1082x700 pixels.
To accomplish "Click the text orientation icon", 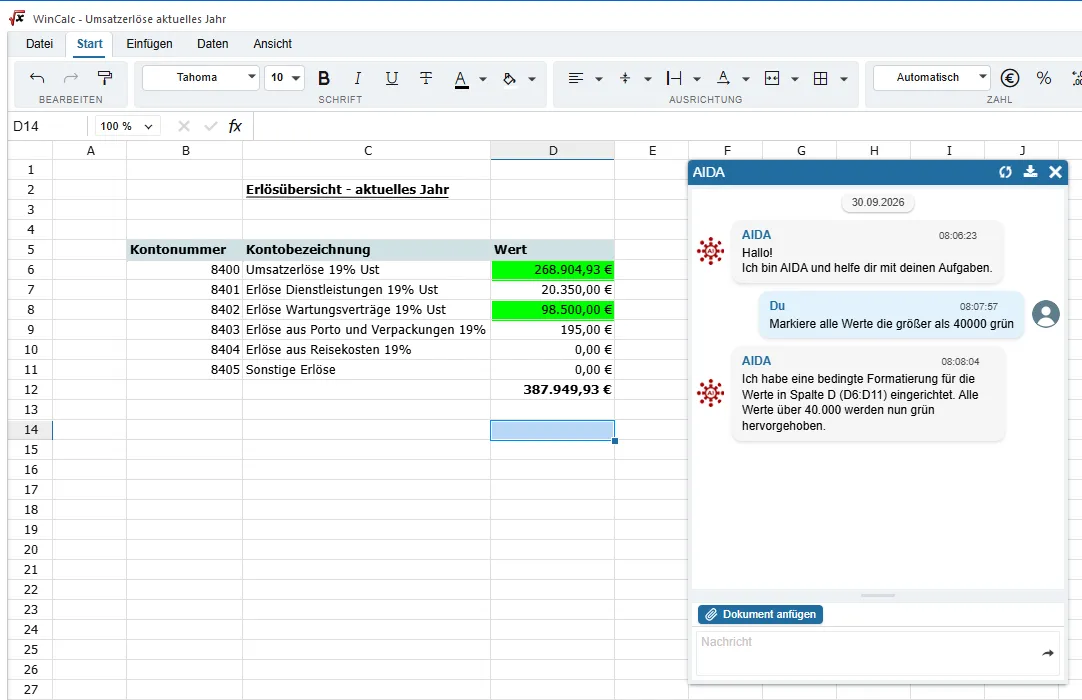I will click(x=722, y=78).
